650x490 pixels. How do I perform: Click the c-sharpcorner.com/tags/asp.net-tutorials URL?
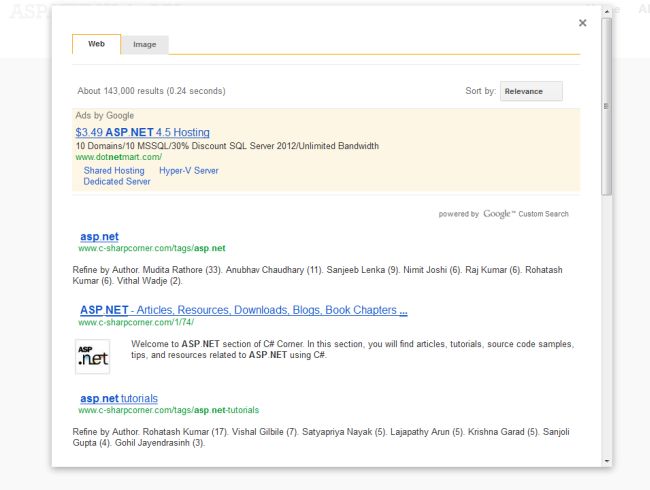[x=168, y=410]
